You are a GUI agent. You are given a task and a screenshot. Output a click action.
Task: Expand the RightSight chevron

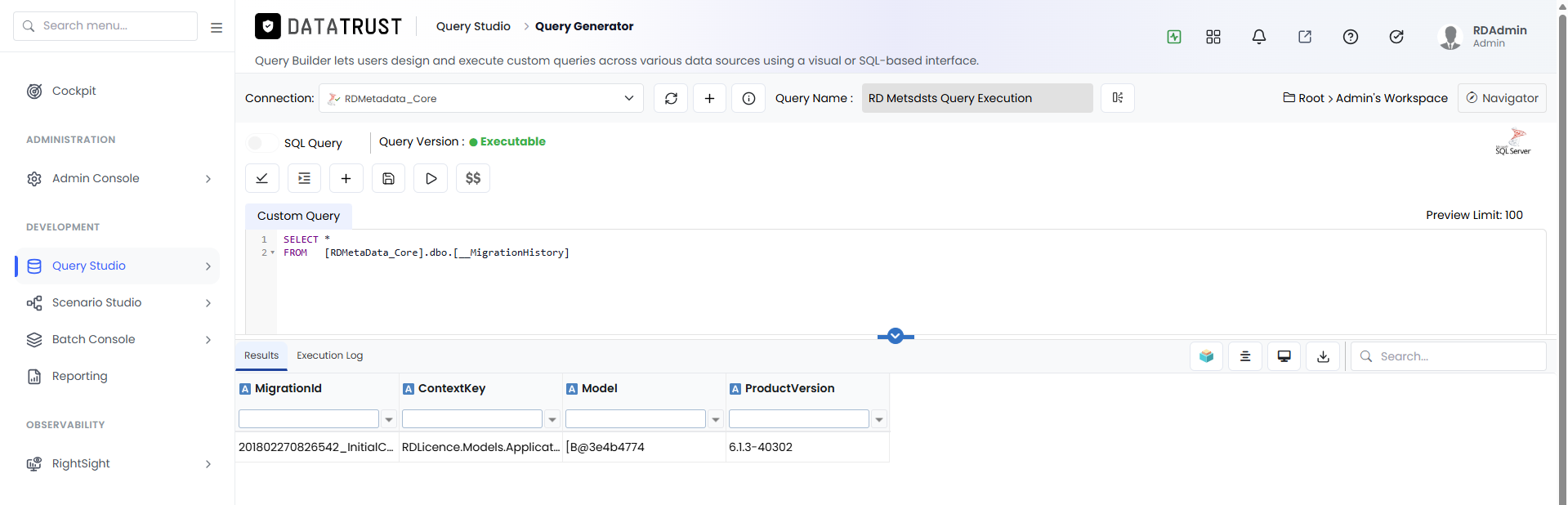208,464
